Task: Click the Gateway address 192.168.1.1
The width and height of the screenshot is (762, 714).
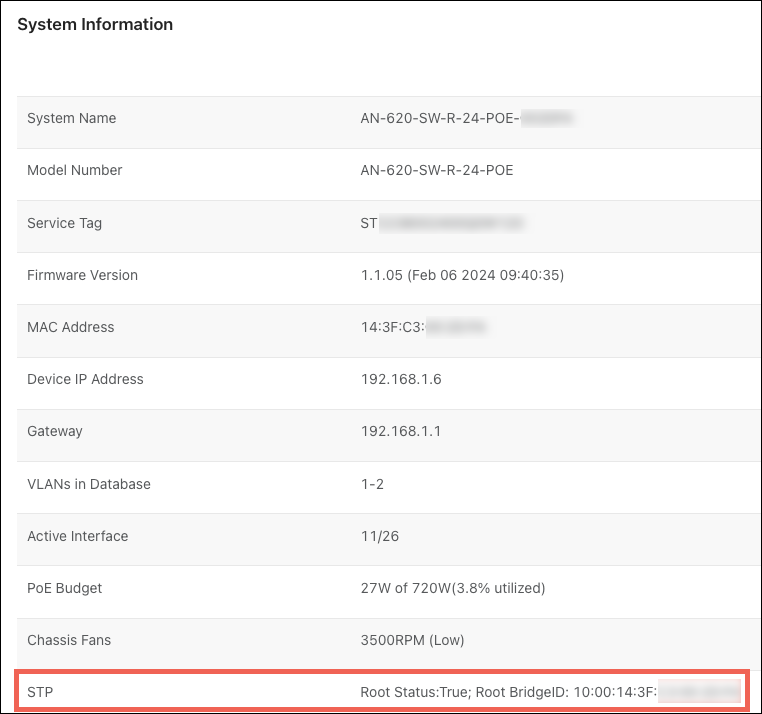Action: pyautogui.click(x=400, y=431)
